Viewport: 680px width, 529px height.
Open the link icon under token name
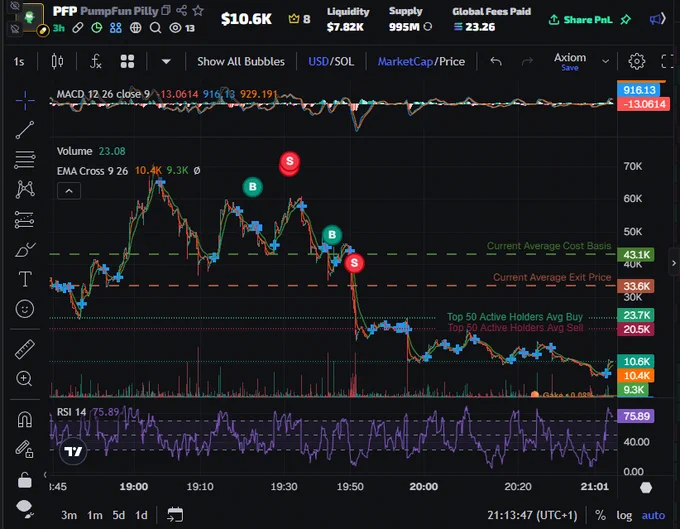pos(78,28)
